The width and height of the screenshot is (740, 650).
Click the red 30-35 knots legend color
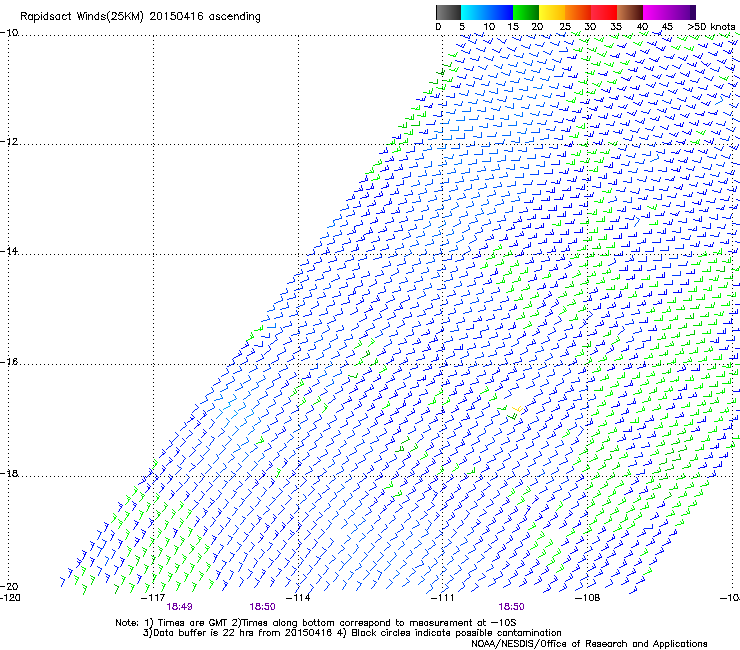604,12
